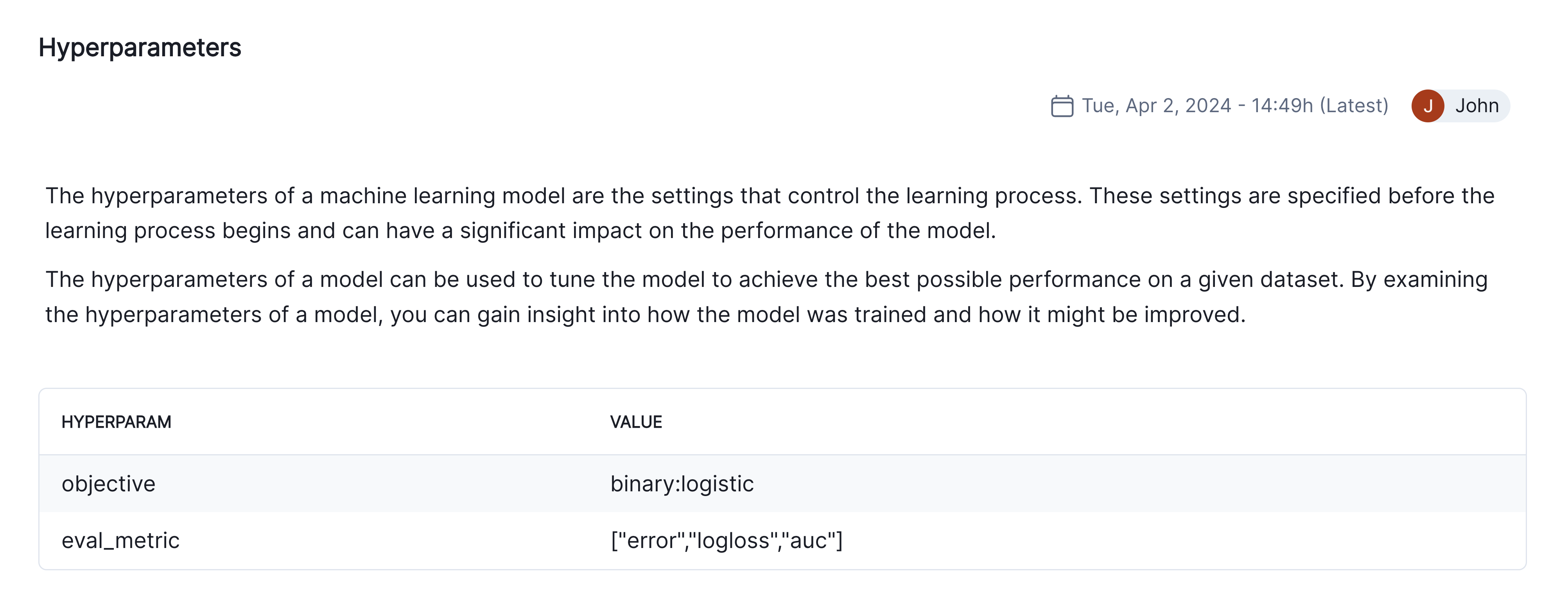Click the 14:49h time in the timestamp
Image resolution: width=1568 pixels, height=591 pixels.
tap(1282, 106)
